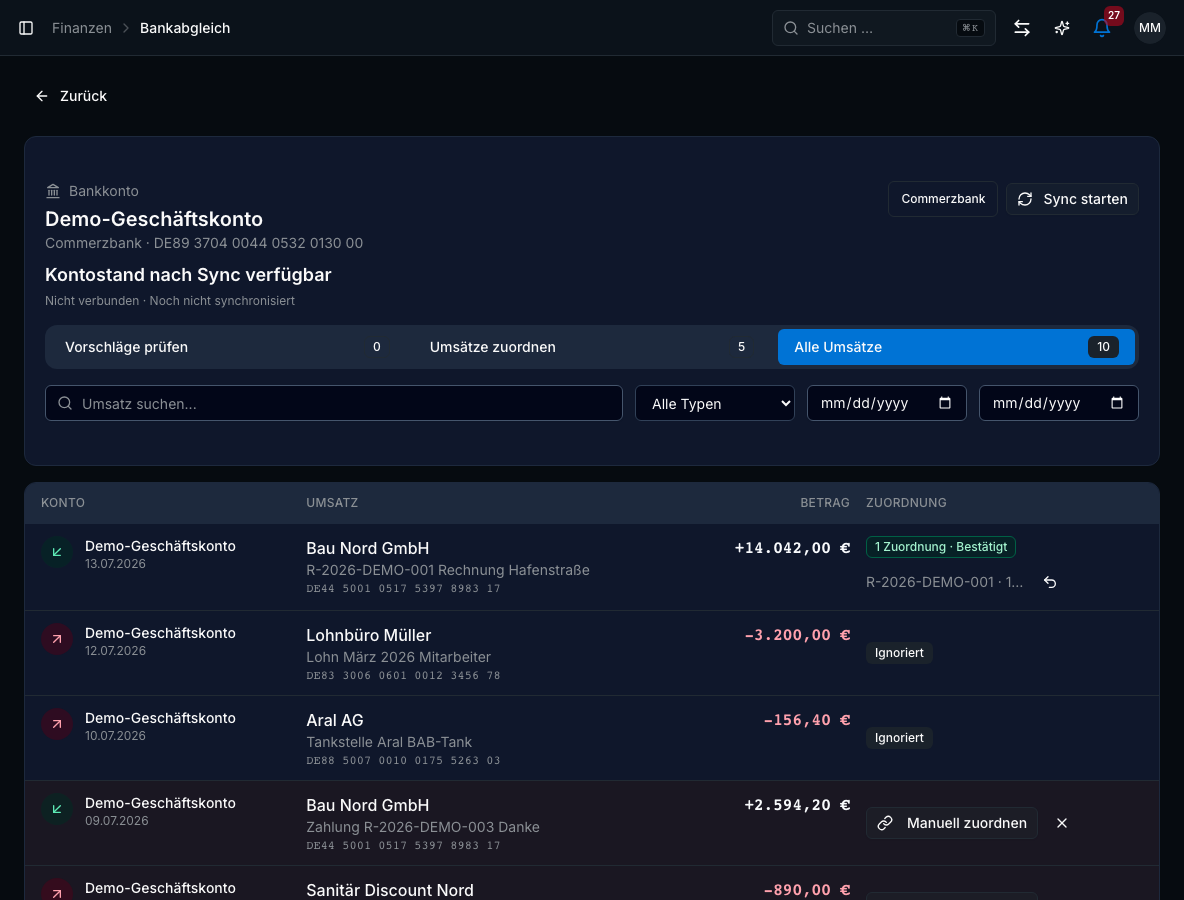Screen dimensions: 1184x900
Task: Click the KONTO column header
Action: point(63,503)
